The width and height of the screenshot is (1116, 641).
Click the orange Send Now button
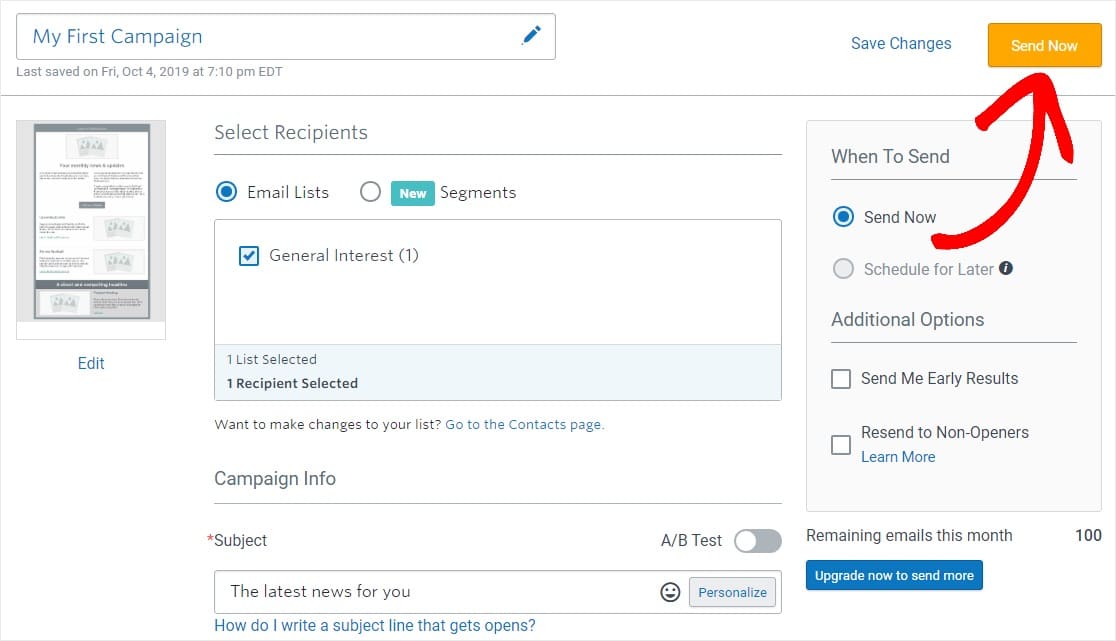point(1044,45)
